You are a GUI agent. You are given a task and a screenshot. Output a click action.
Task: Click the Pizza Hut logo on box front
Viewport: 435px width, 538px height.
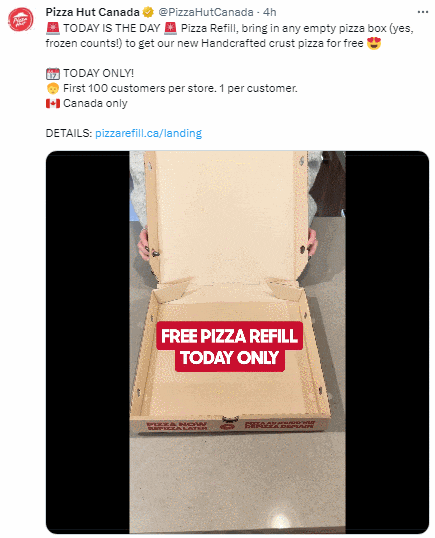227,427
